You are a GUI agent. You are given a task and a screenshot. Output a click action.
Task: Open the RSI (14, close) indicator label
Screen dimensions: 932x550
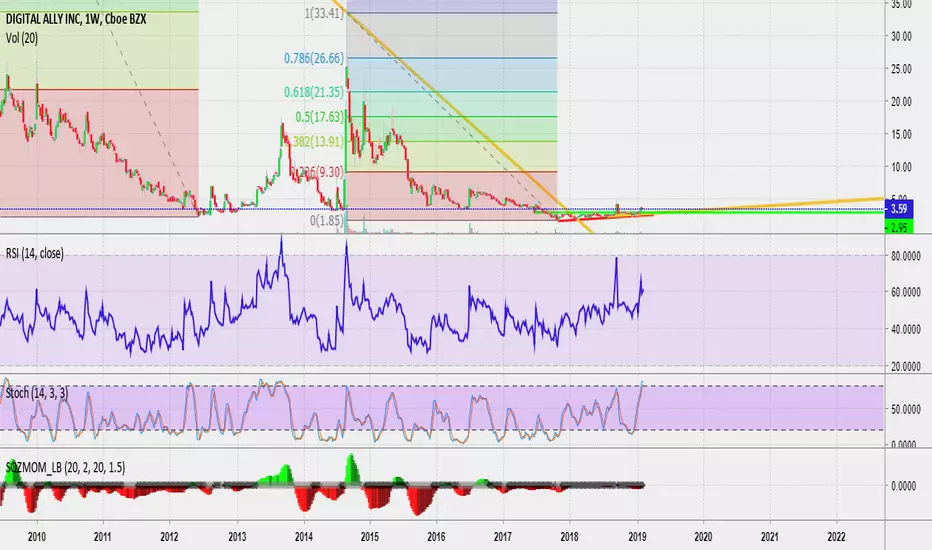coord(34,253)
